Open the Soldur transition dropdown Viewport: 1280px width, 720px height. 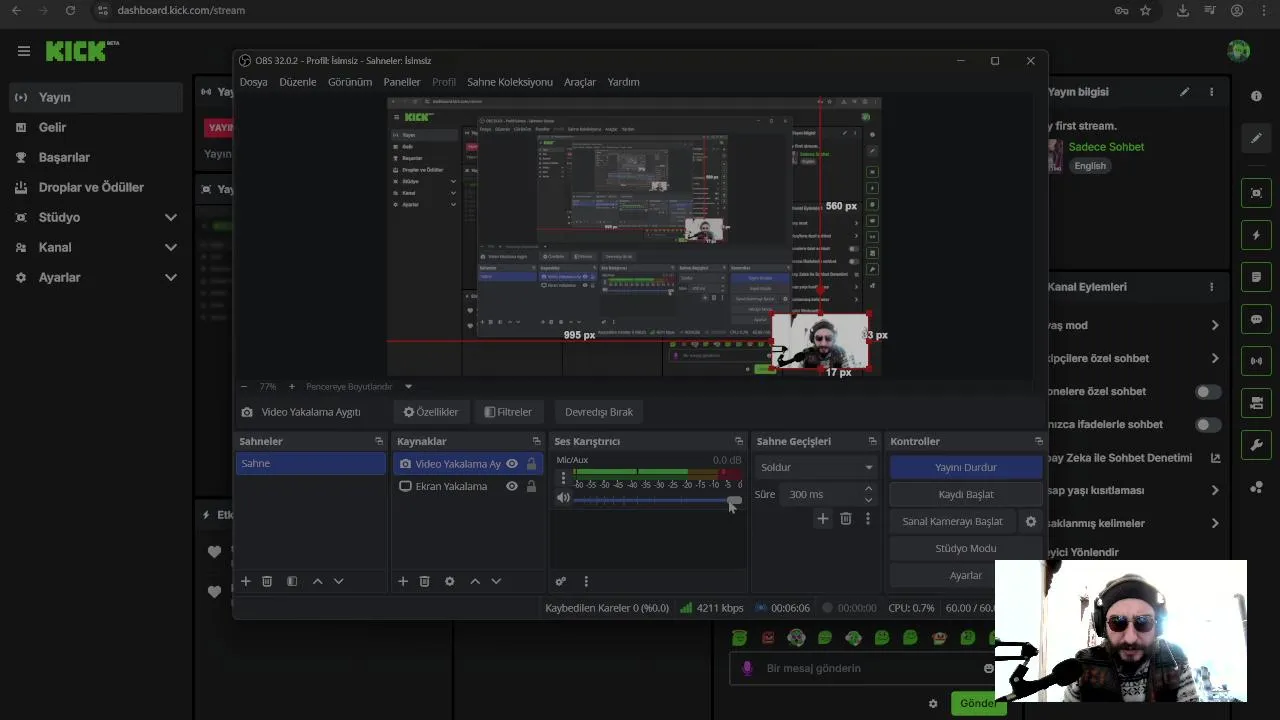pyautogui.click(x=816, y=467)
